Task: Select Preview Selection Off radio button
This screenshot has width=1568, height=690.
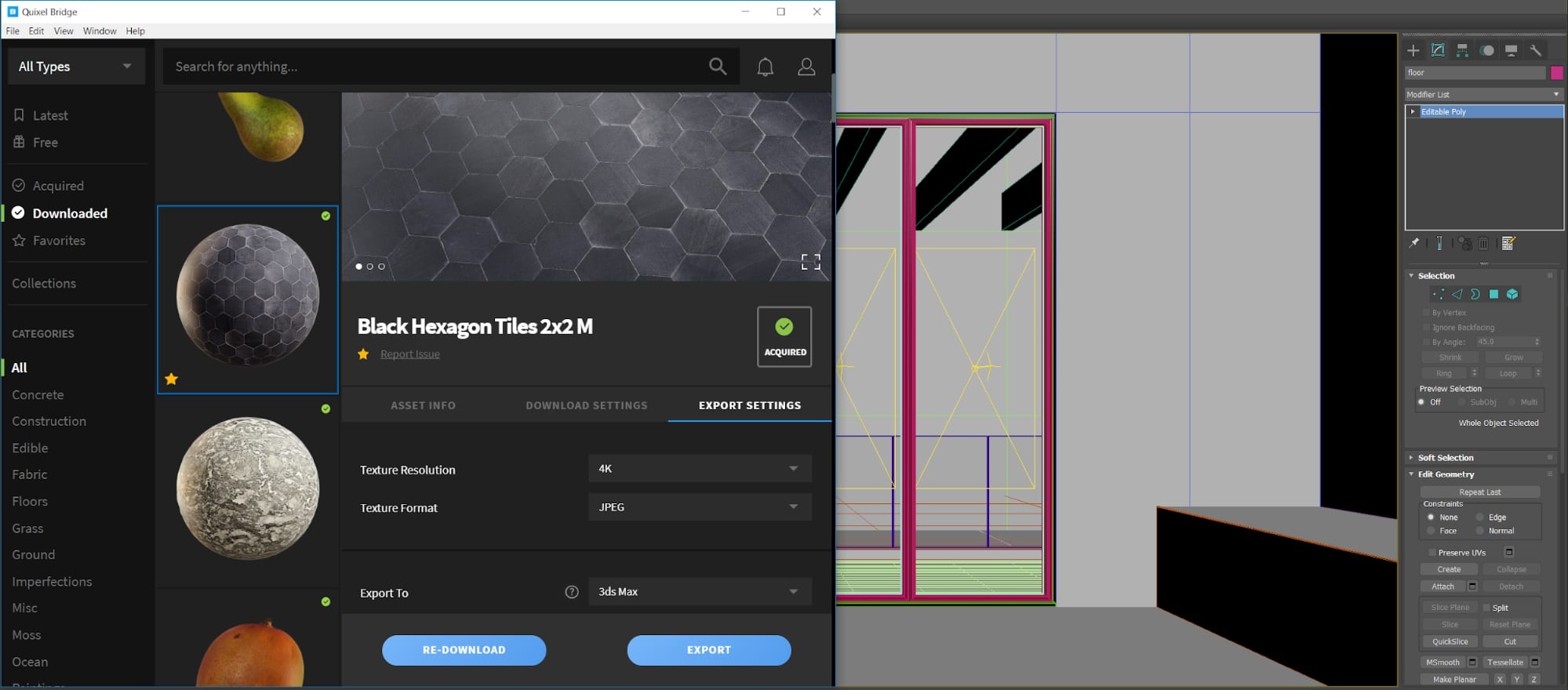Action: (x=1421, y=402)
